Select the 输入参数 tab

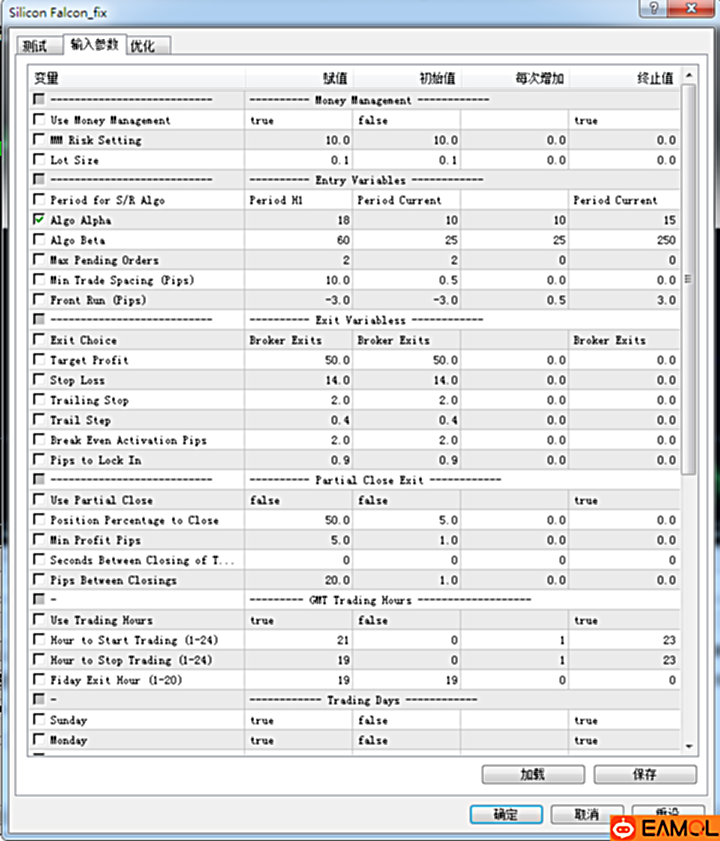click(94, 45)
